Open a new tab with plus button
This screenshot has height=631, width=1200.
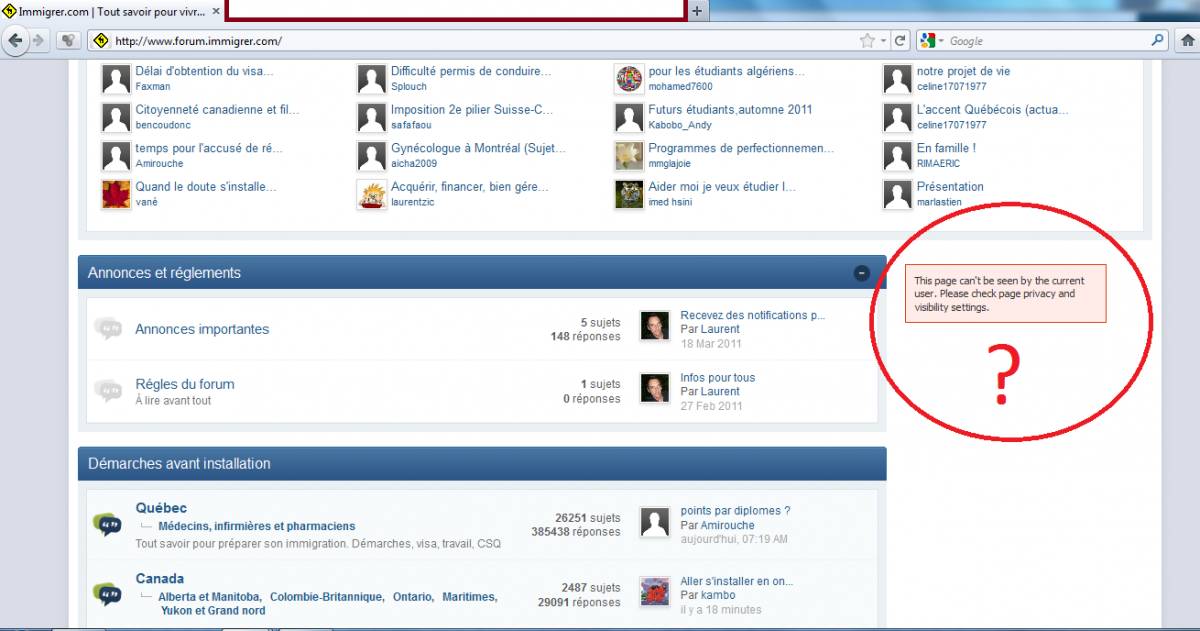tap(697, 11)
